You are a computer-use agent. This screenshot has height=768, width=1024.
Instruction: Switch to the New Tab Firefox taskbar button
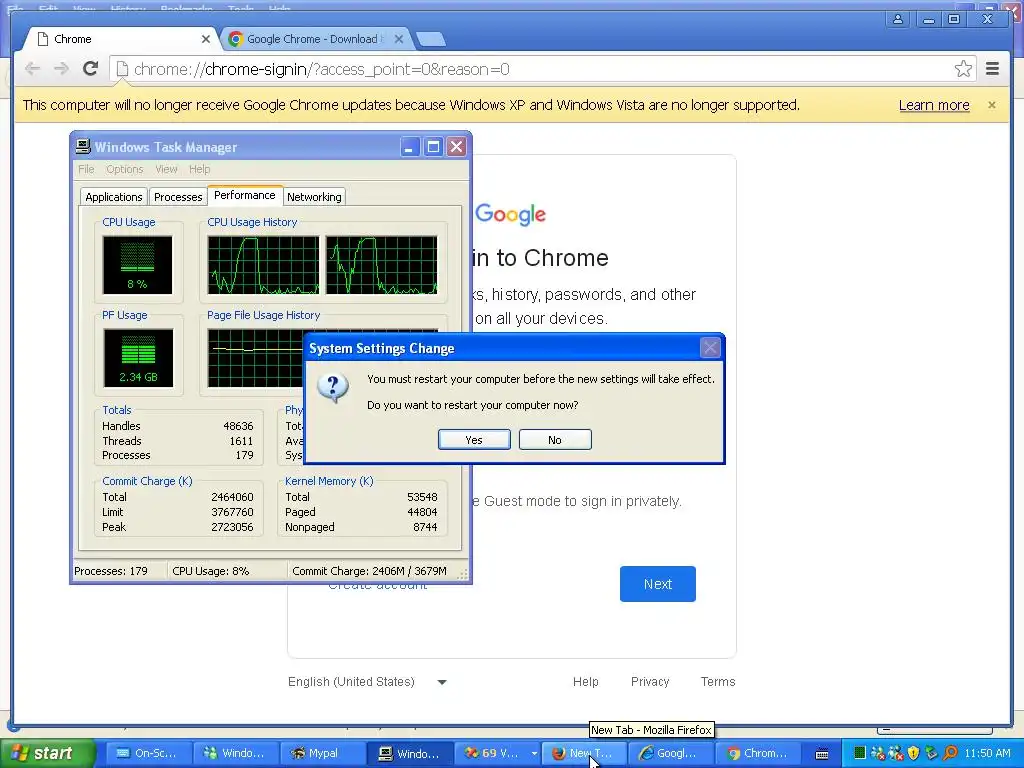click(584, 753)
